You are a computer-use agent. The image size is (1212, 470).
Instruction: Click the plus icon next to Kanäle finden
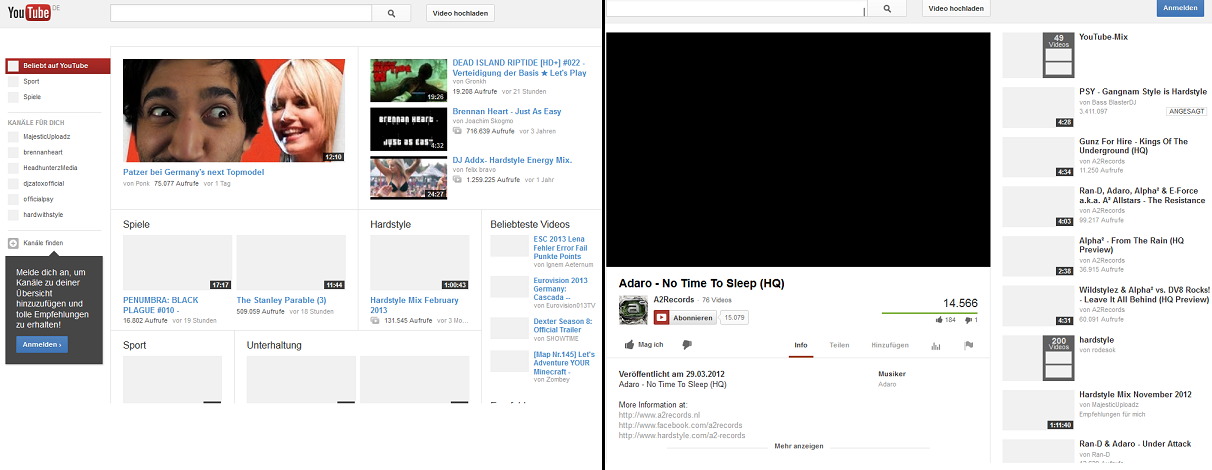[x=13, y=243]
